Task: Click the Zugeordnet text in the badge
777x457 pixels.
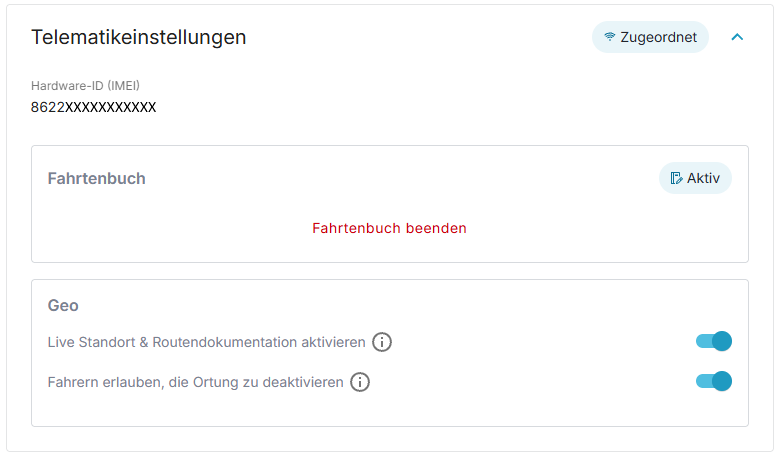Action: [659, 37]
